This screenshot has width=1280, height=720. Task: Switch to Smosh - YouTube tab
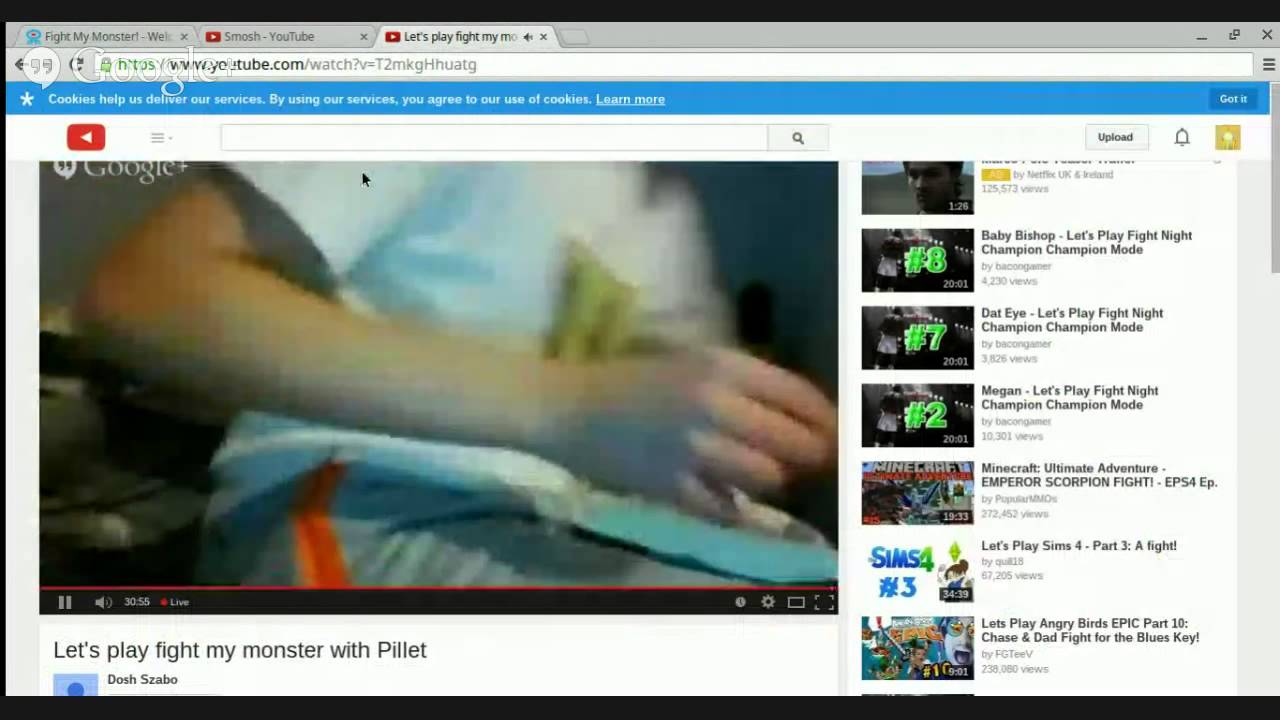tap(285, 36)
